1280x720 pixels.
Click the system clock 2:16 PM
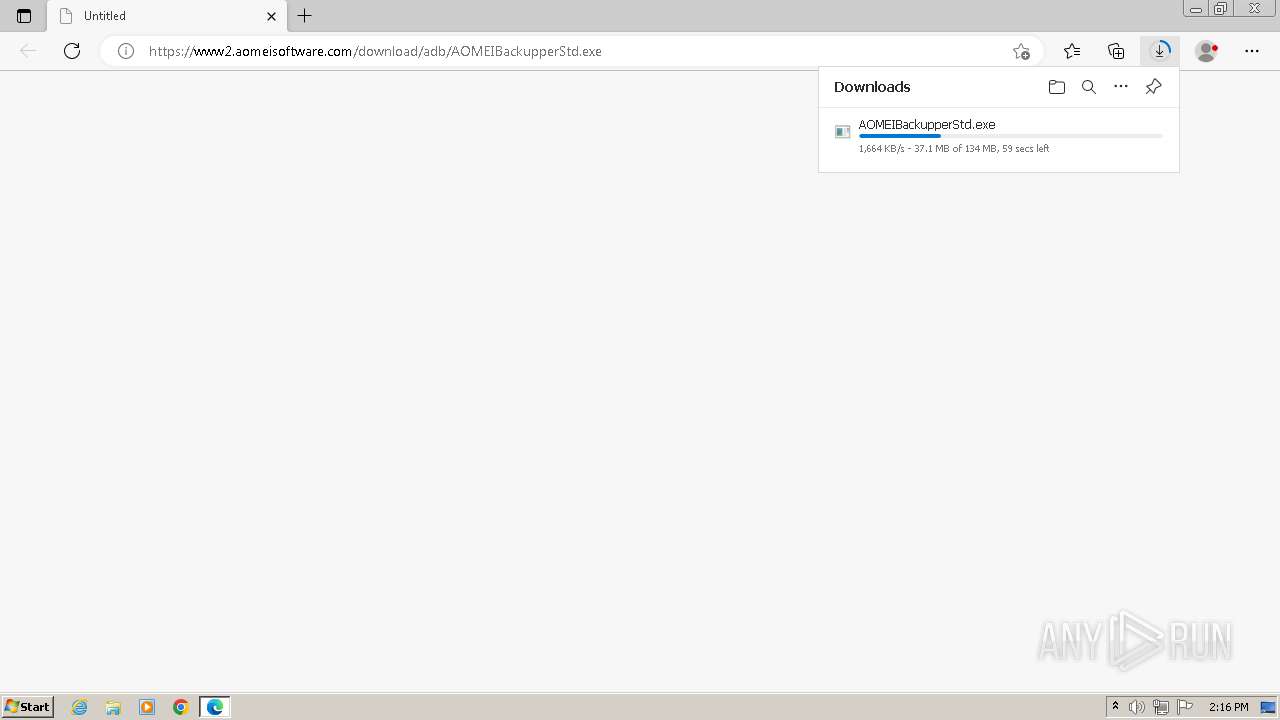click(x=1228, y=707)
